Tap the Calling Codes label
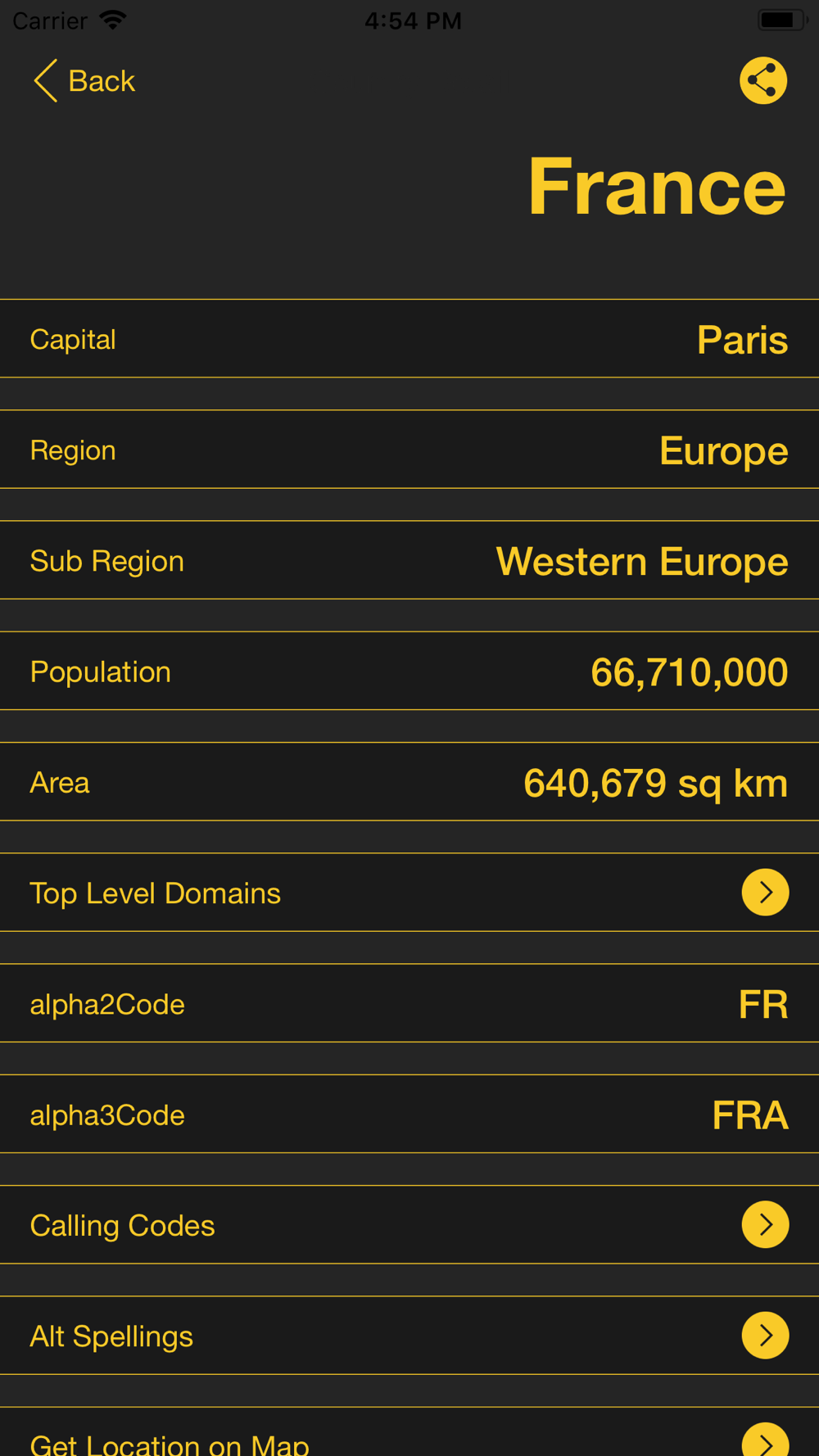Screen dimensions: 819x1456 coord(122,1226)
